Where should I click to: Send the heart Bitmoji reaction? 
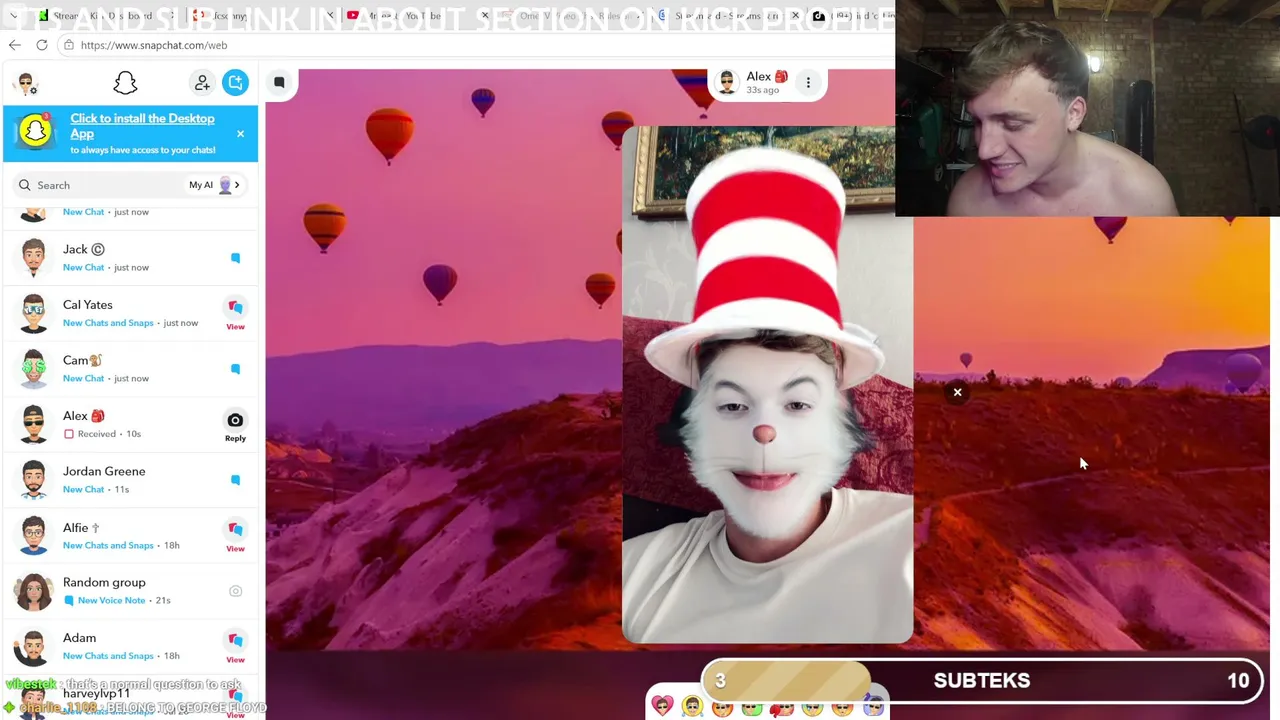(662, 706)
